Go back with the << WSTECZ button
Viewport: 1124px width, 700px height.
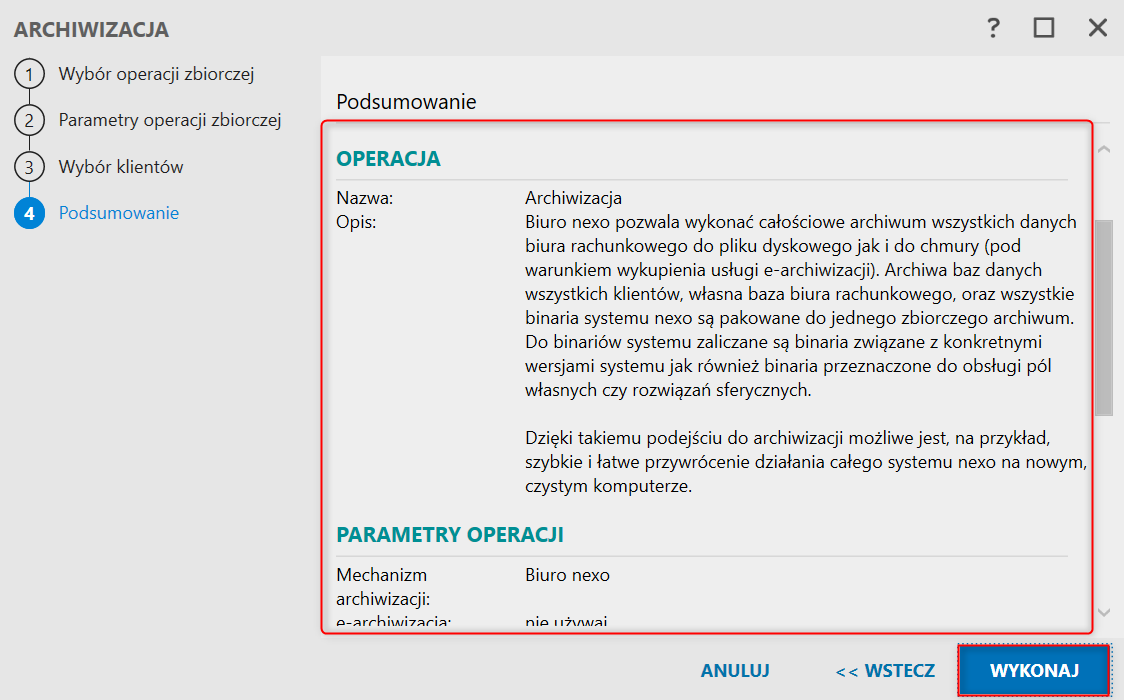tap(885, 670)
